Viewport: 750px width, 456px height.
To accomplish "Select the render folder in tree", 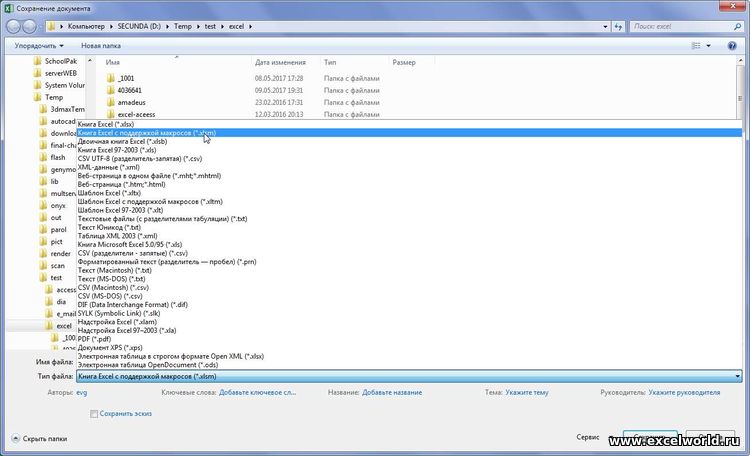I will (x=60, y=254).
